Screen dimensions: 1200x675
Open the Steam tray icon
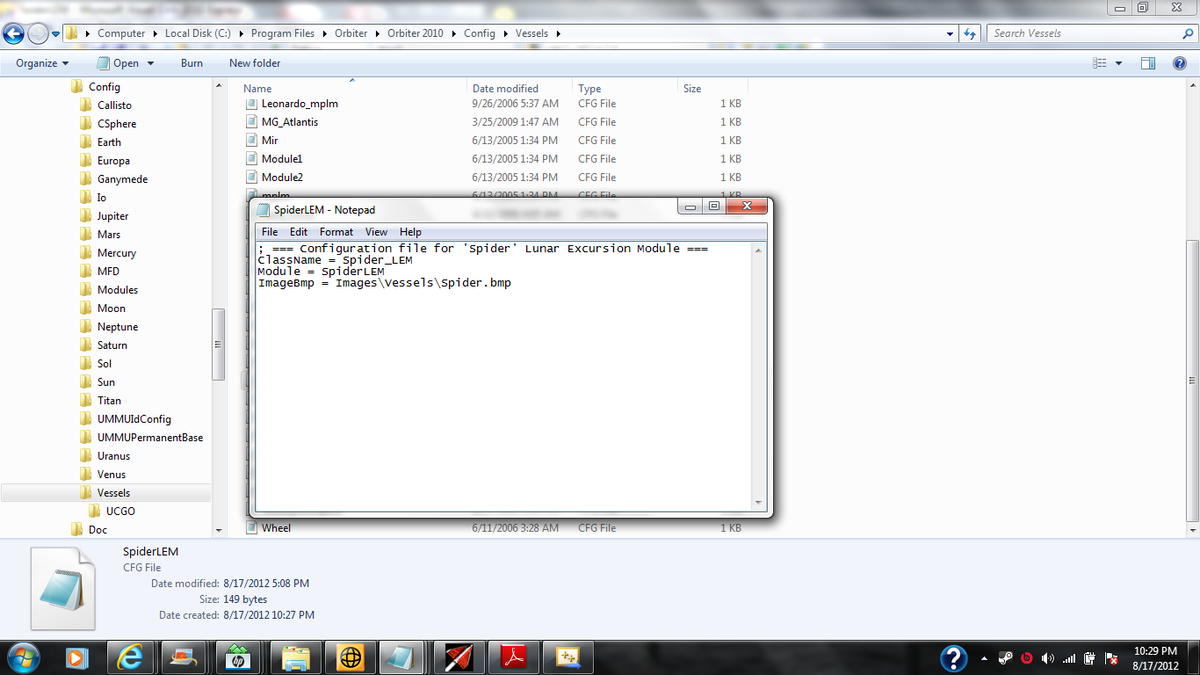1006,658
